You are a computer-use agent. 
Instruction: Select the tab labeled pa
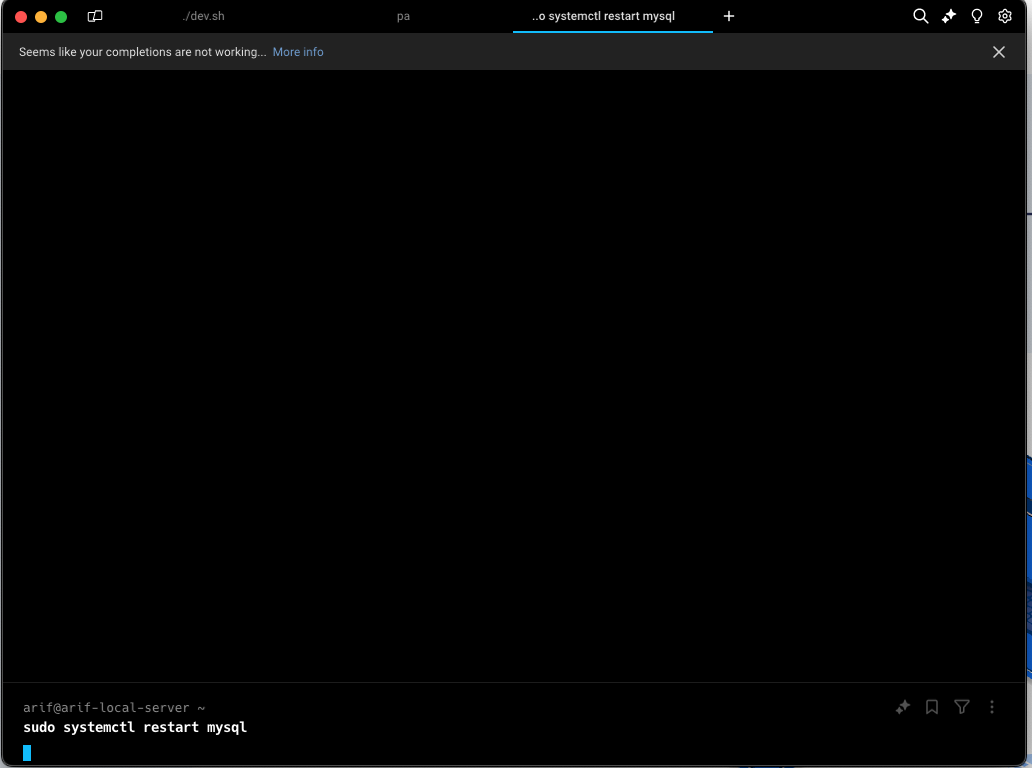403,17
